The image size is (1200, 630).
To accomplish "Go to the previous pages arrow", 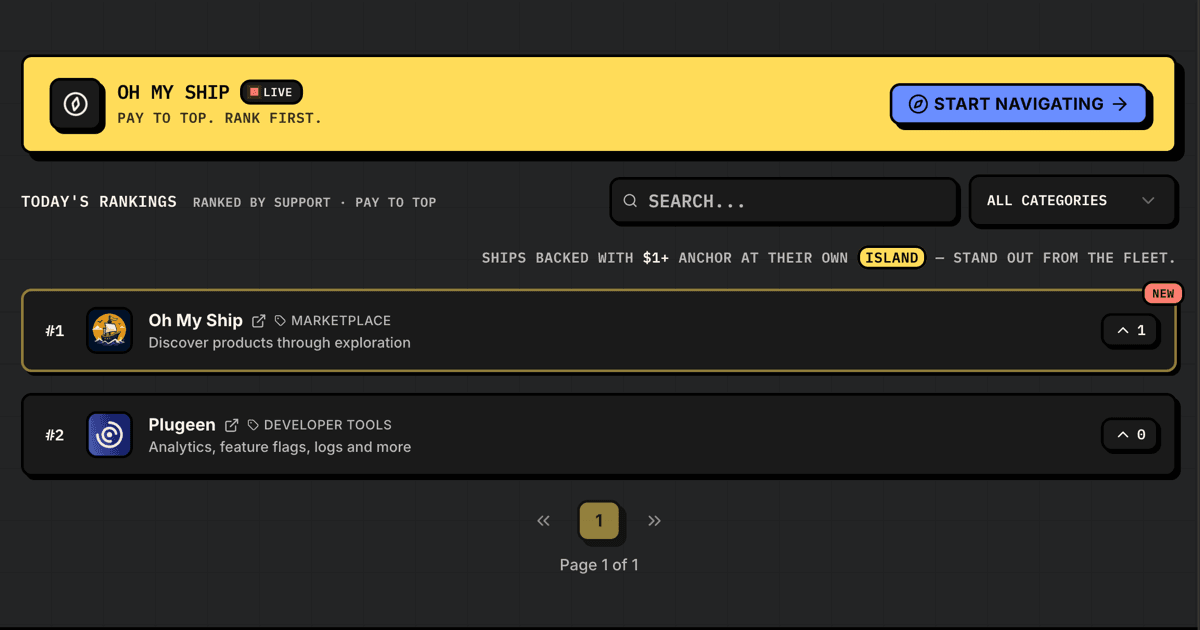I will coord(544,520).
